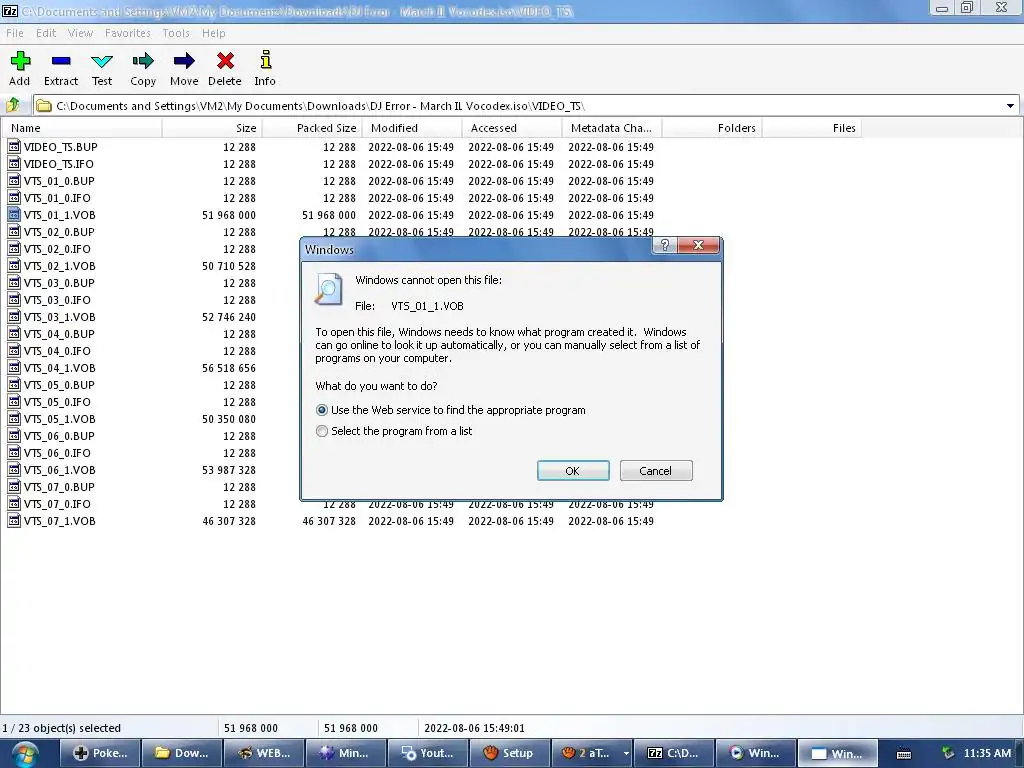
Task: Select VTS_05_0.BUP file name
Action: tap(59, 385)
